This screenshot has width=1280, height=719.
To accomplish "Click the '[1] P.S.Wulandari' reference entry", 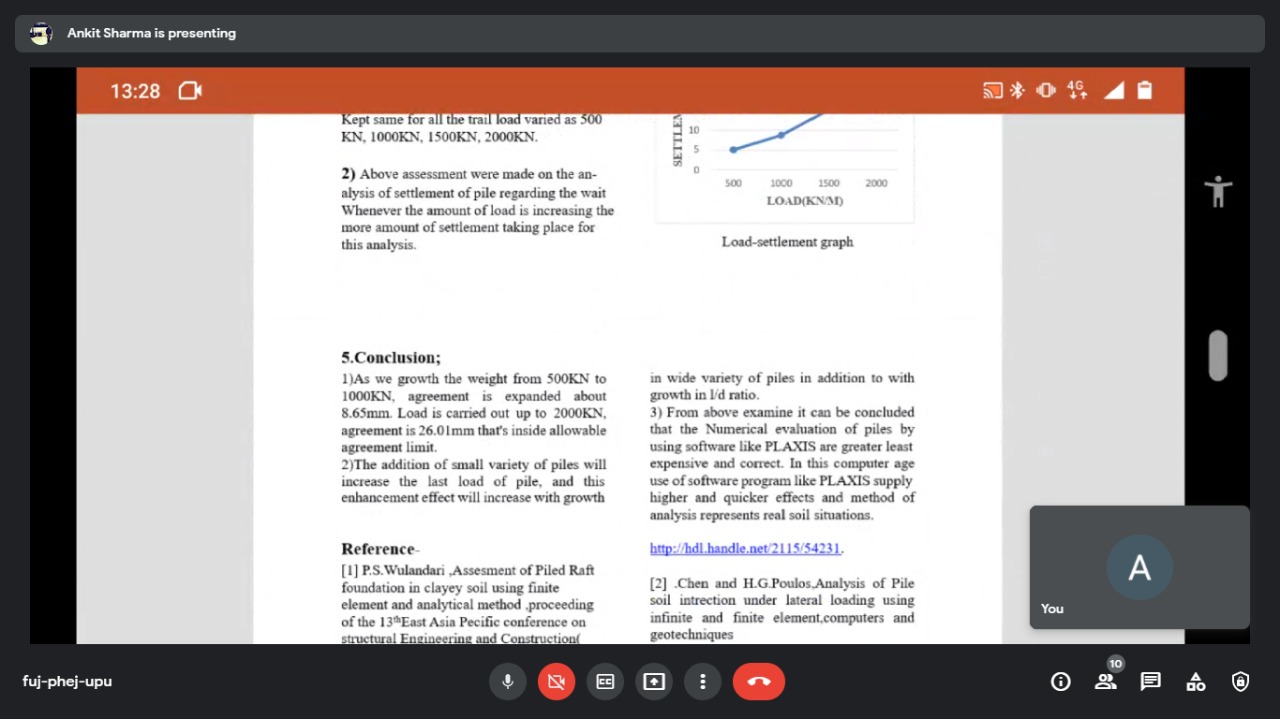I will pos(468,605).
